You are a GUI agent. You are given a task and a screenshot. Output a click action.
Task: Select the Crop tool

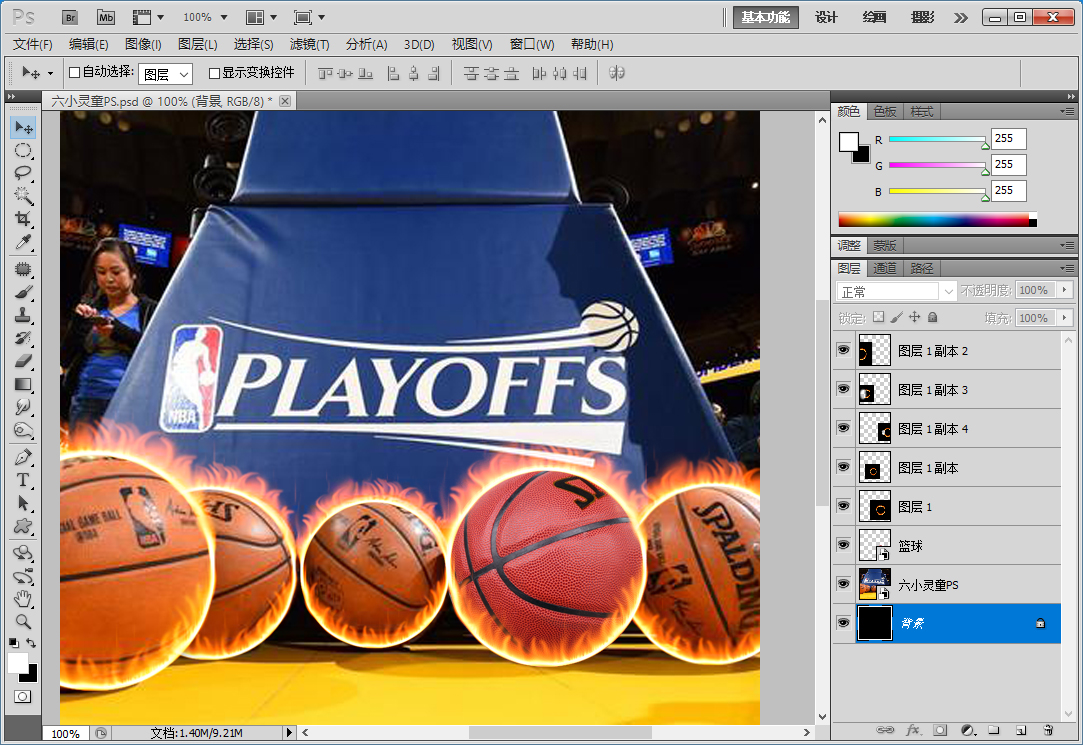tap(23, 219)
